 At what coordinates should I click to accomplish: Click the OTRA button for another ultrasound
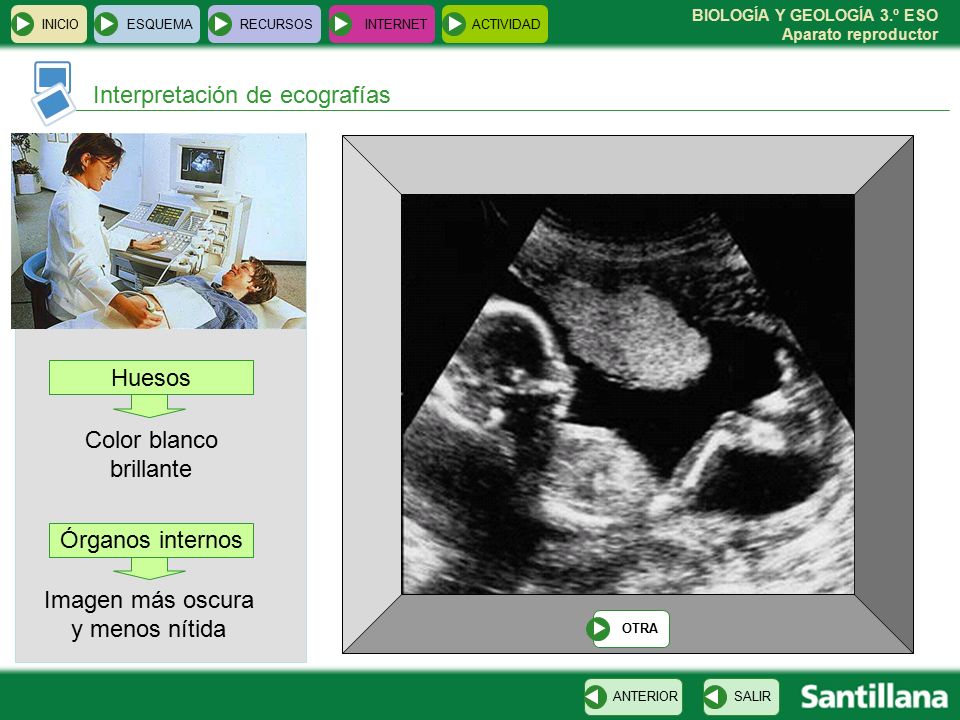coord(628,628)
